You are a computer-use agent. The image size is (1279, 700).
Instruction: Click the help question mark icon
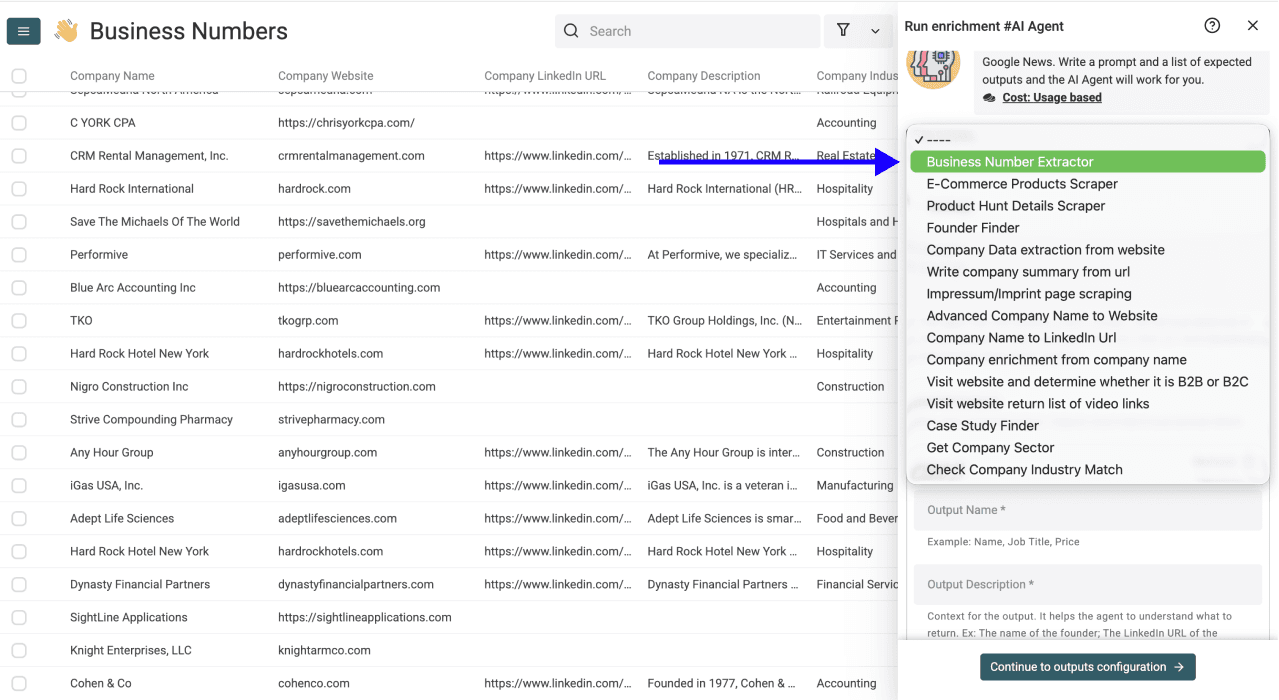[1212, 25]
